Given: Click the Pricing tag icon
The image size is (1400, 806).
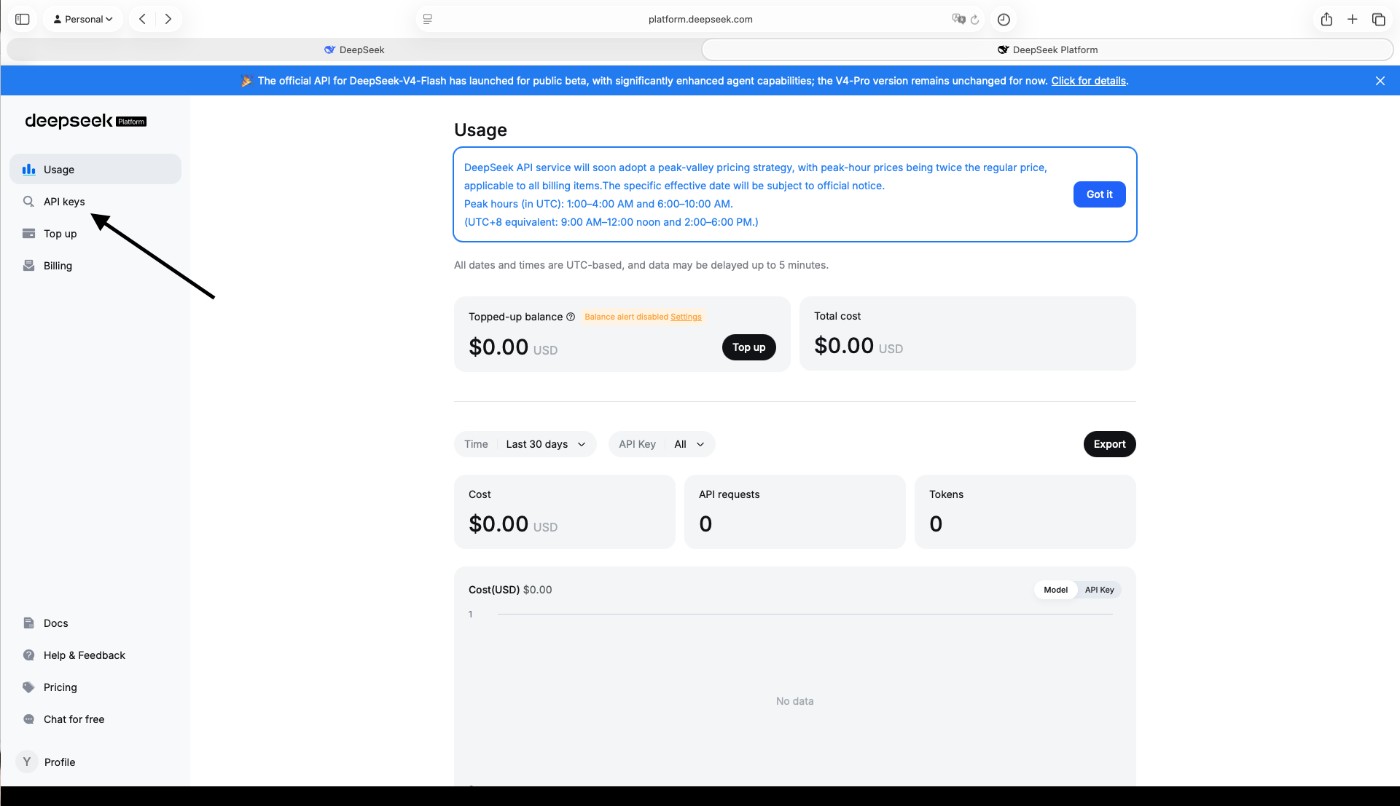Looking at the screenshot, I should tap(29, 687).
